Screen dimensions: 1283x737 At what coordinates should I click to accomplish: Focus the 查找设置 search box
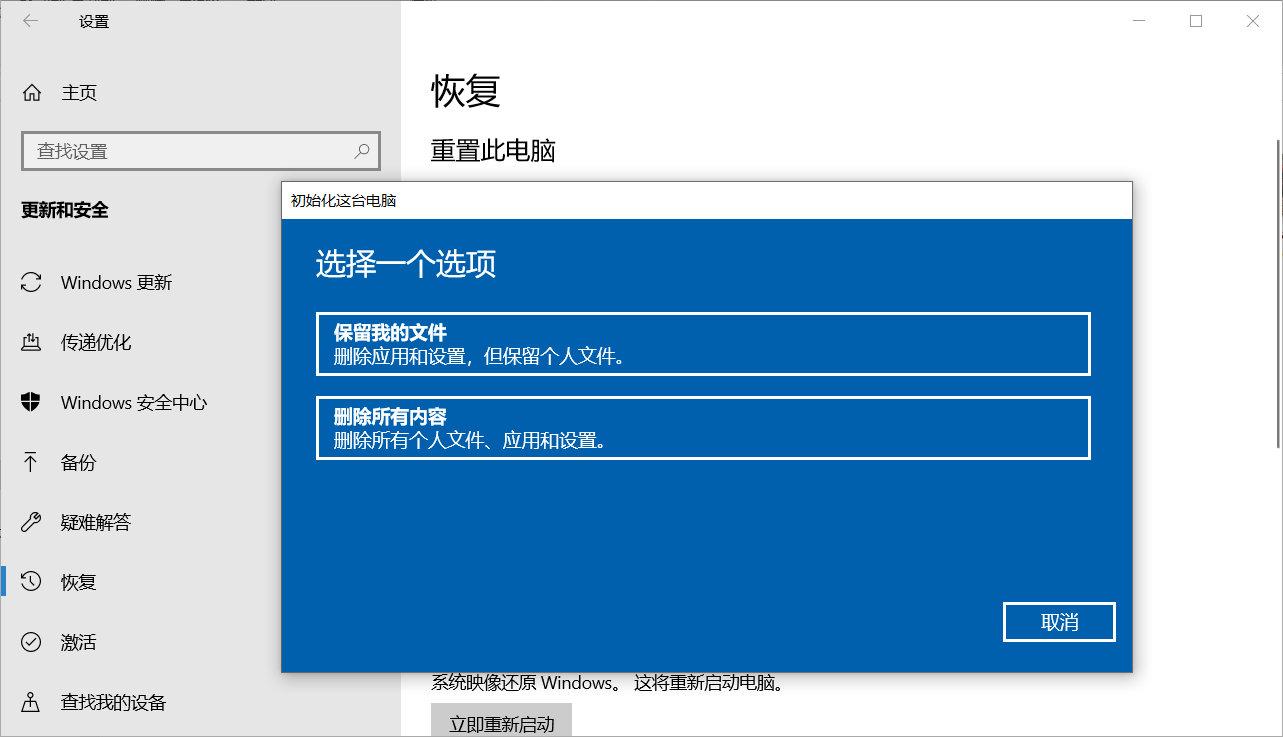click(200, 151)
